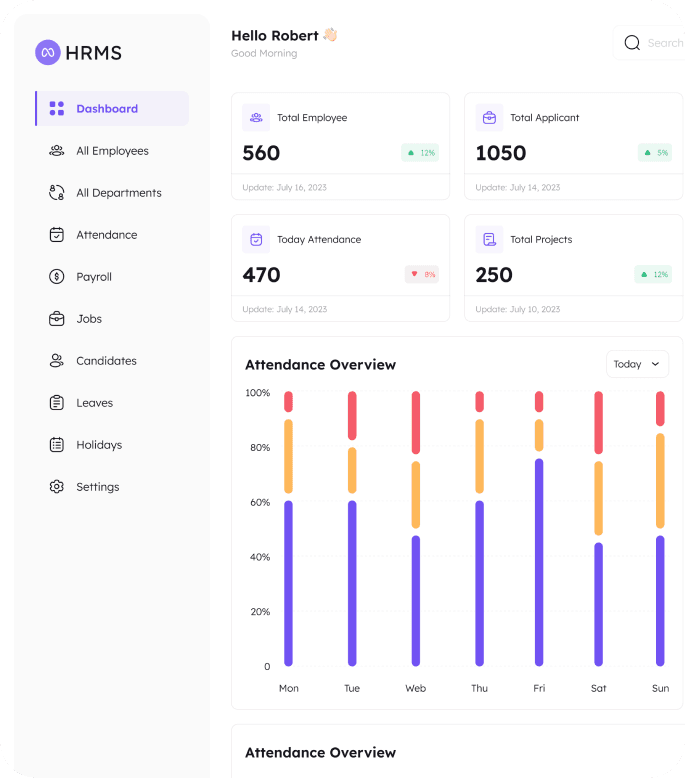Click the 12% growth badge on Total Employee

tap(420, 153)
